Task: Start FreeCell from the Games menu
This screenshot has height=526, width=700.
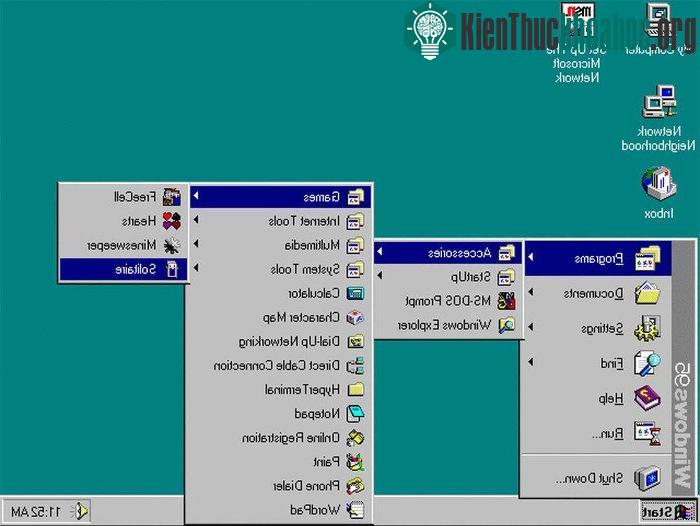Action: 124,197
